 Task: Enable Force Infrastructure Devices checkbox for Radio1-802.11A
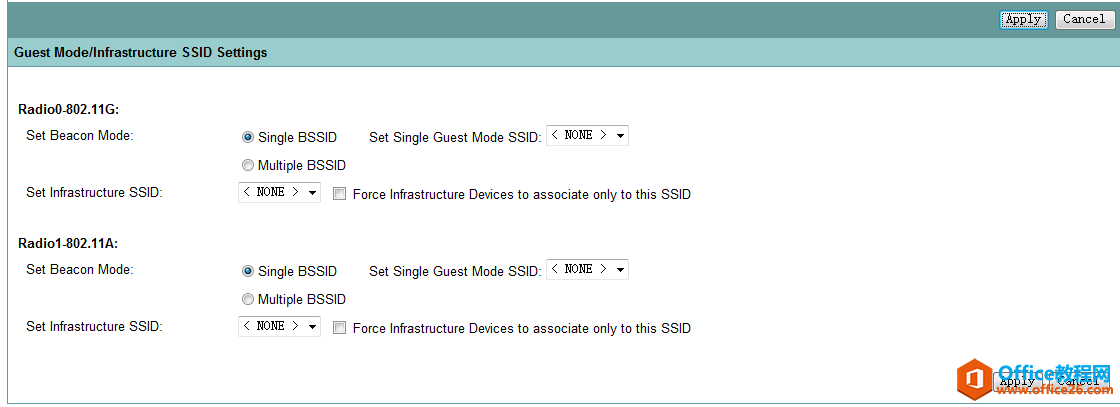(x=340, y=328)
